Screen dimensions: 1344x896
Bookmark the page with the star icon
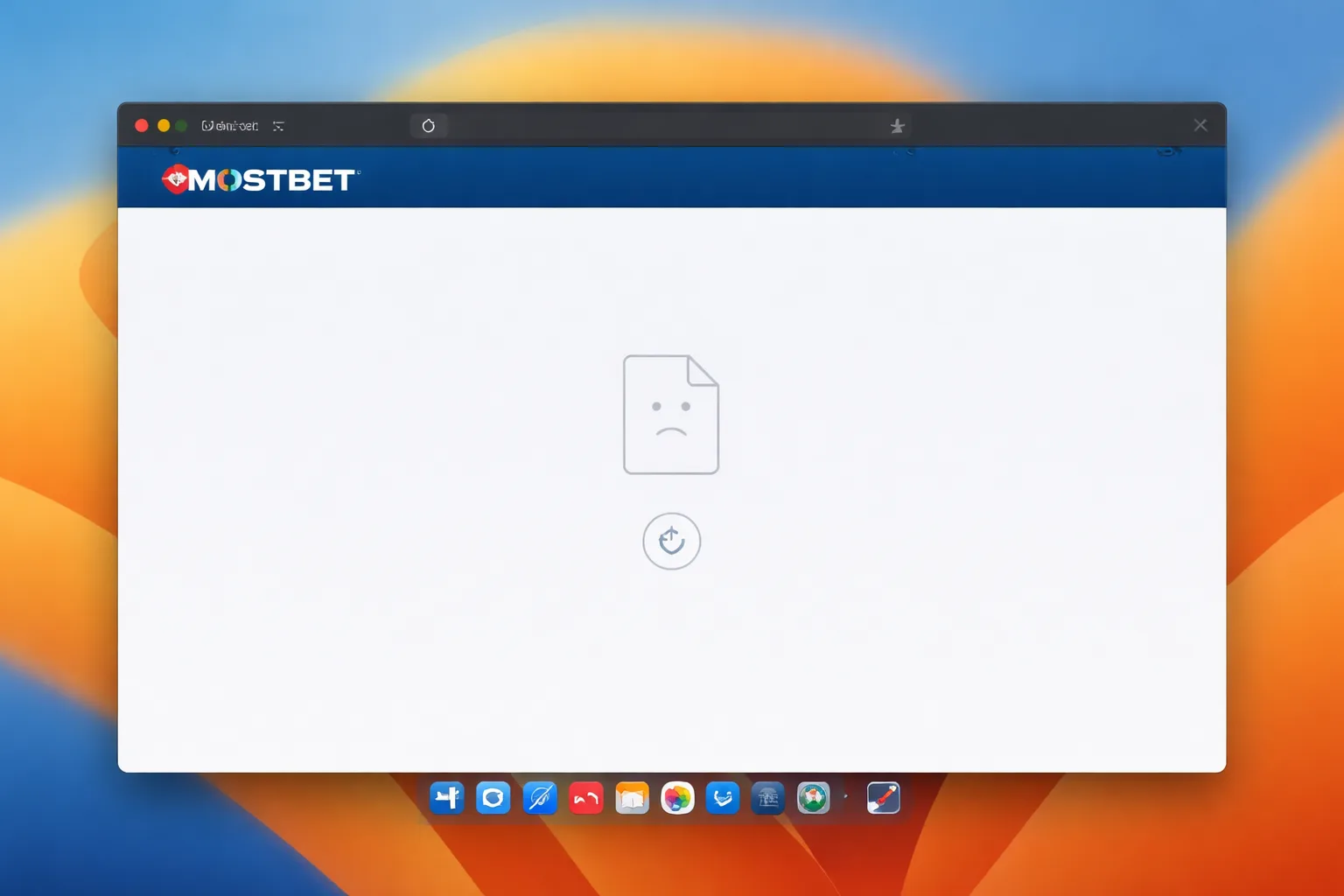click(x=897, y=126)
